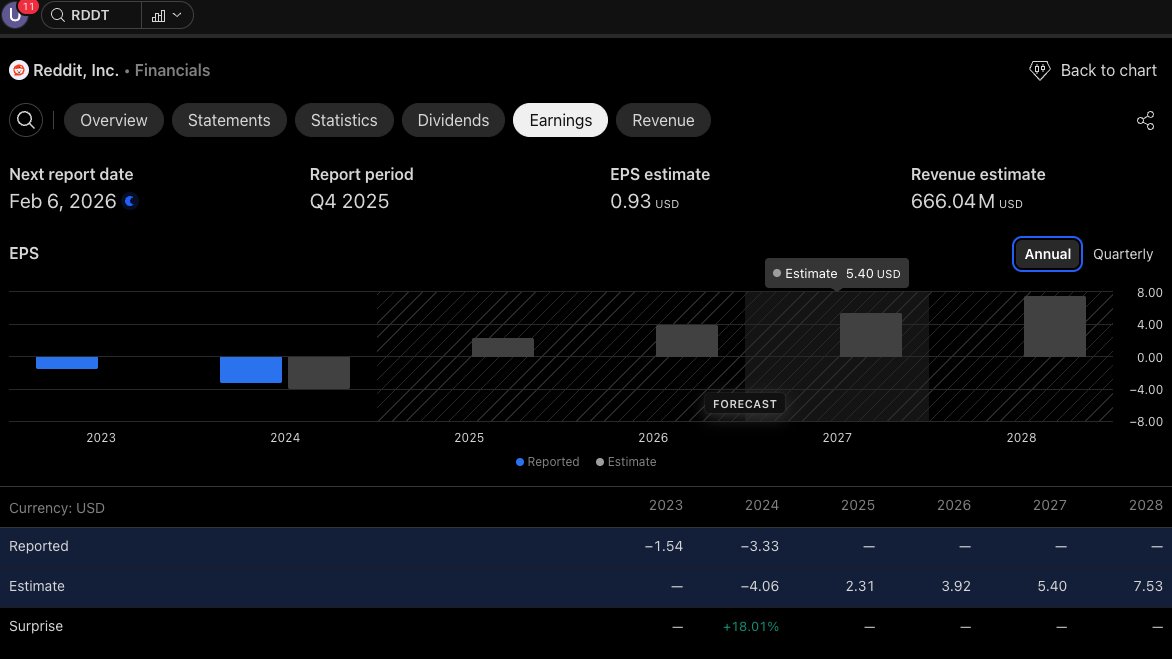Click the 2028 estimate EPS bar
Screen dimensions: 1172x659
tap(1055, 327)
